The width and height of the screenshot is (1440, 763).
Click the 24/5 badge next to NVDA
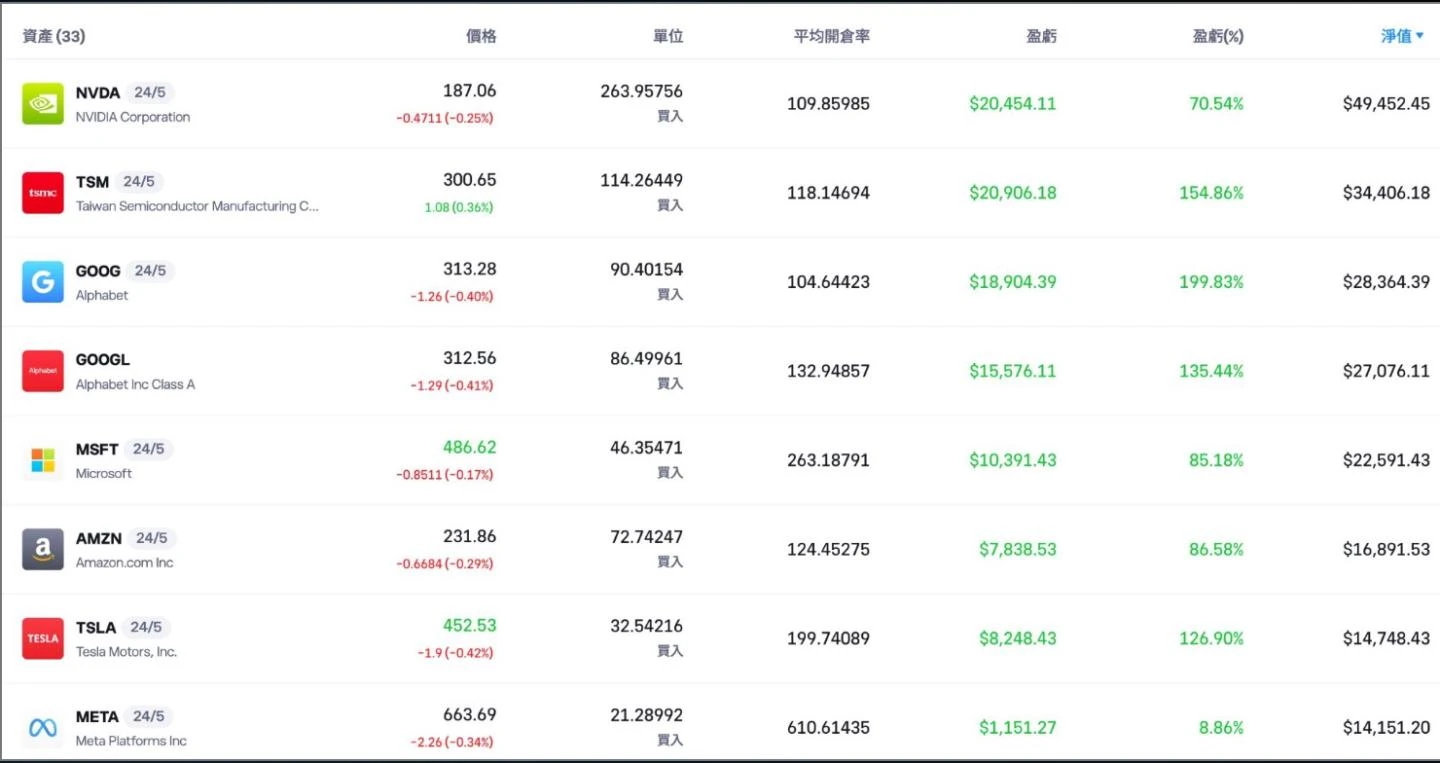(150, 91)
